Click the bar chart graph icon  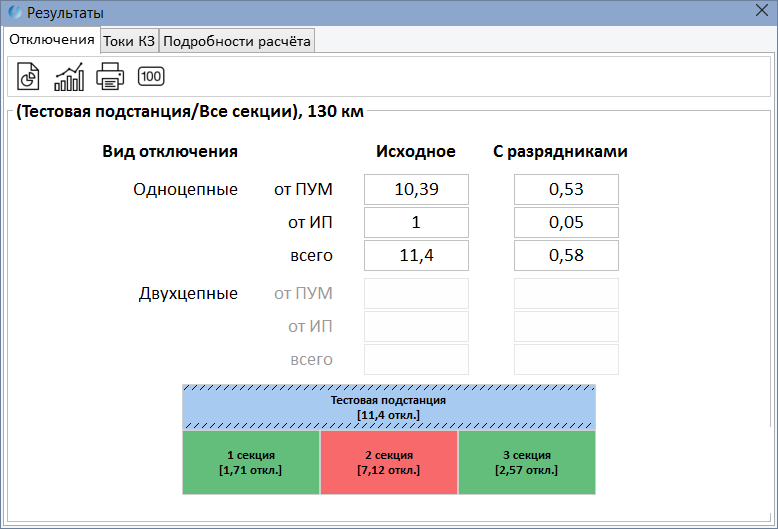tap(69, 76)
